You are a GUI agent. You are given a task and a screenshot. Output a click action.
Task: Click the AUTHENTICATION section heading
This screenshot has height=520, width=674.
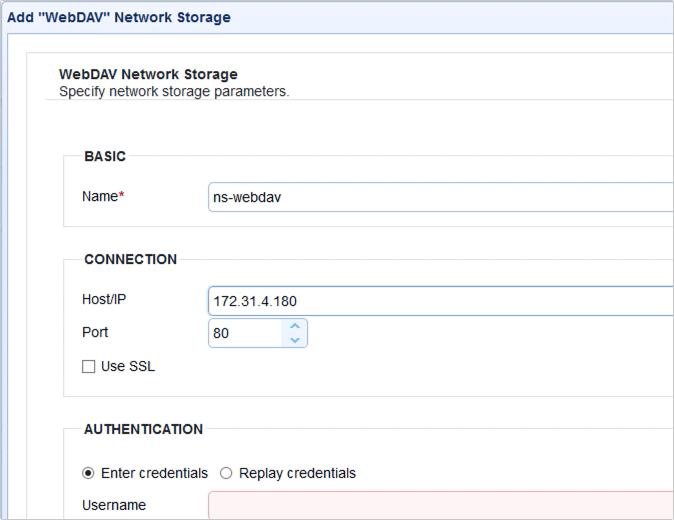coord(143,429)
